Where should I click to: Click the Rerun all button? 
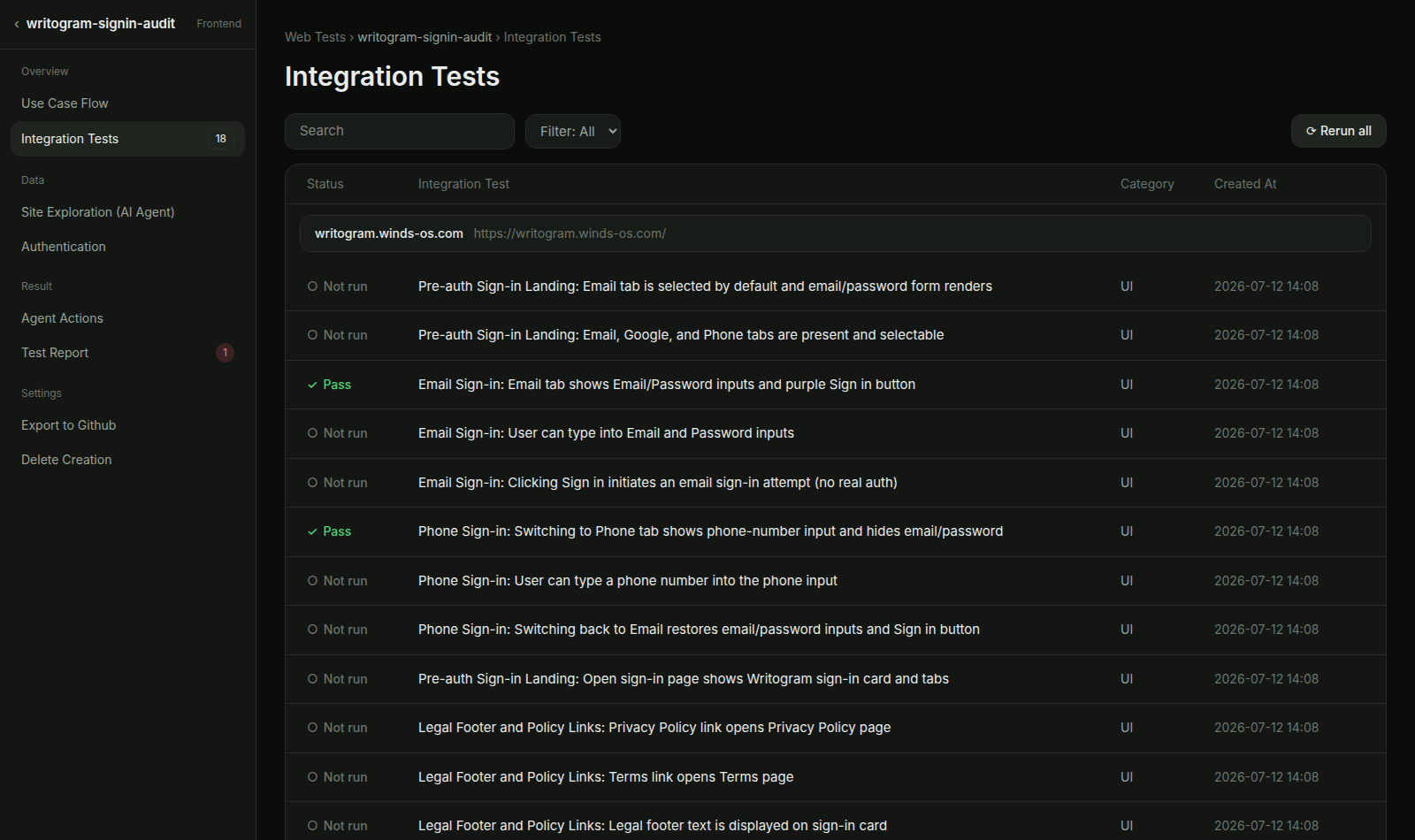click(1338, 131)
